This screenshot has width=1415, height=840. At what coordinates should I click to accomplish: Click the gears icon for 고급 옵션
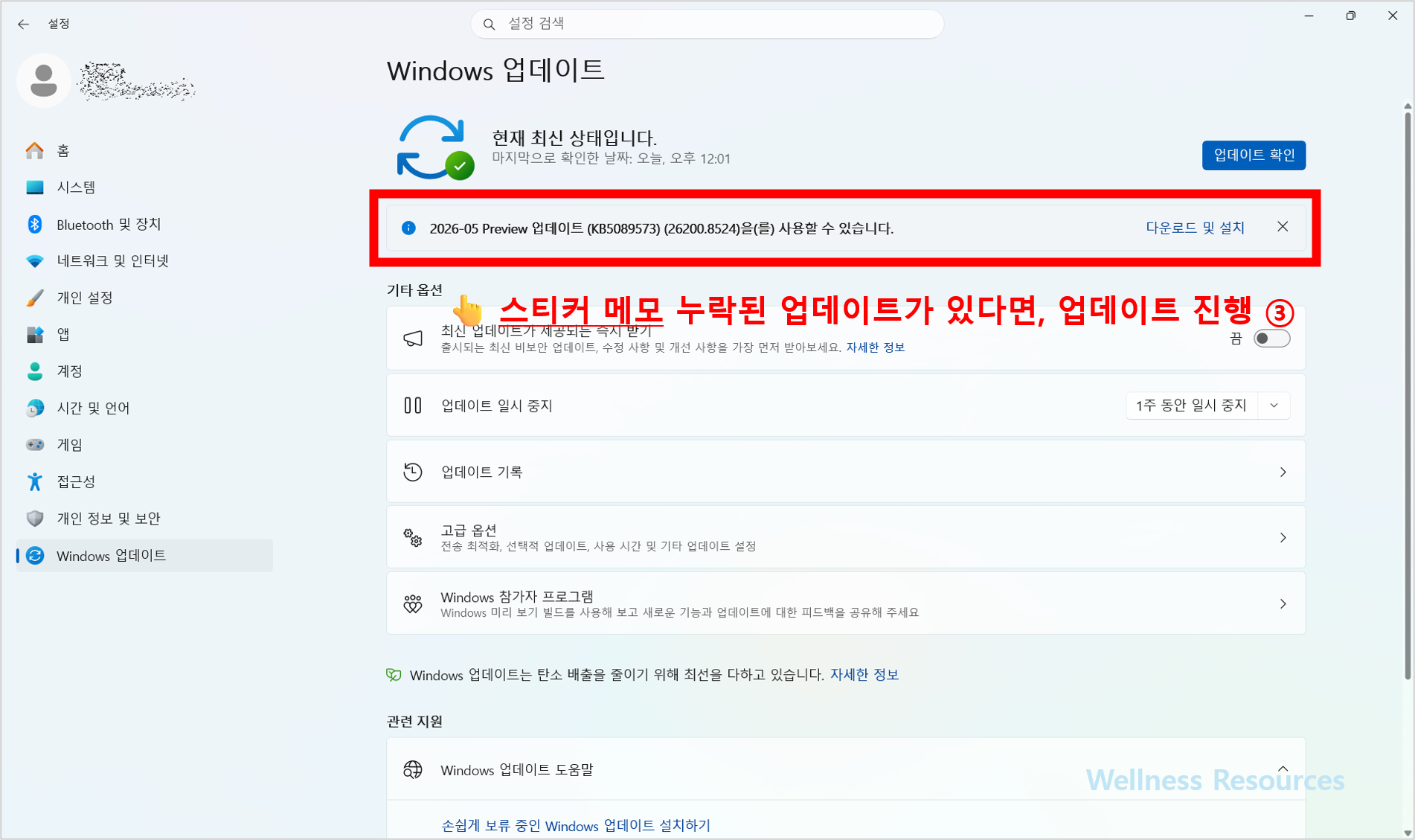coord(413,537)
